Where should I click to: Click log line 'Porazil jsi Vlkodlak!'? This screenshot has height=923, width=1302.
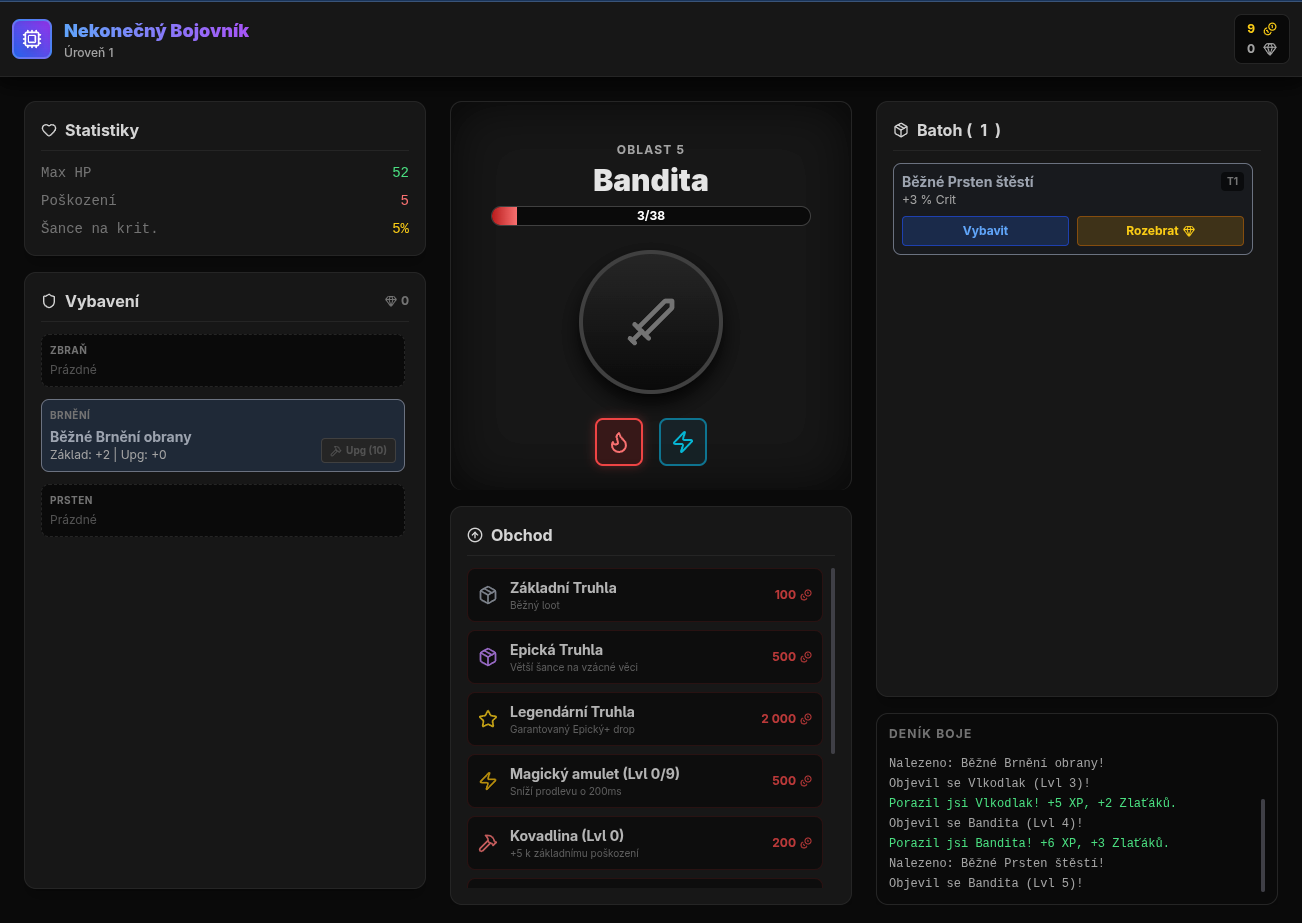[1033, 803]
